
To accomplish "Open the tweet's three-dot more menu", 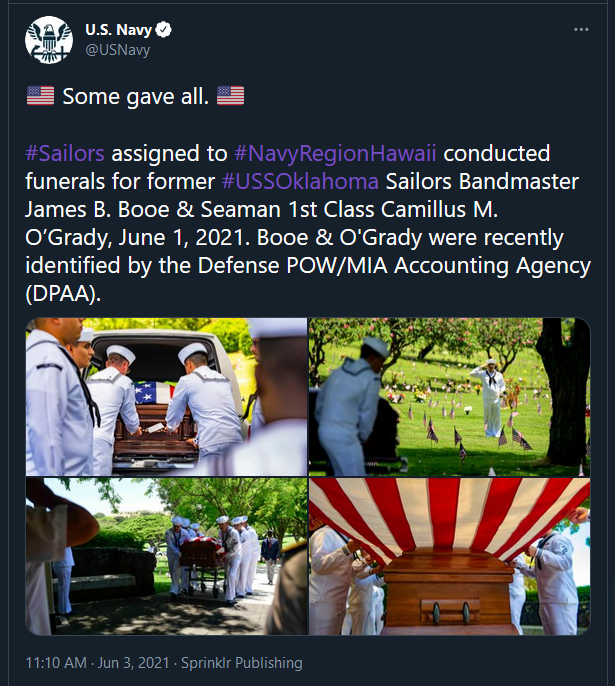I will tap(581, 29).
